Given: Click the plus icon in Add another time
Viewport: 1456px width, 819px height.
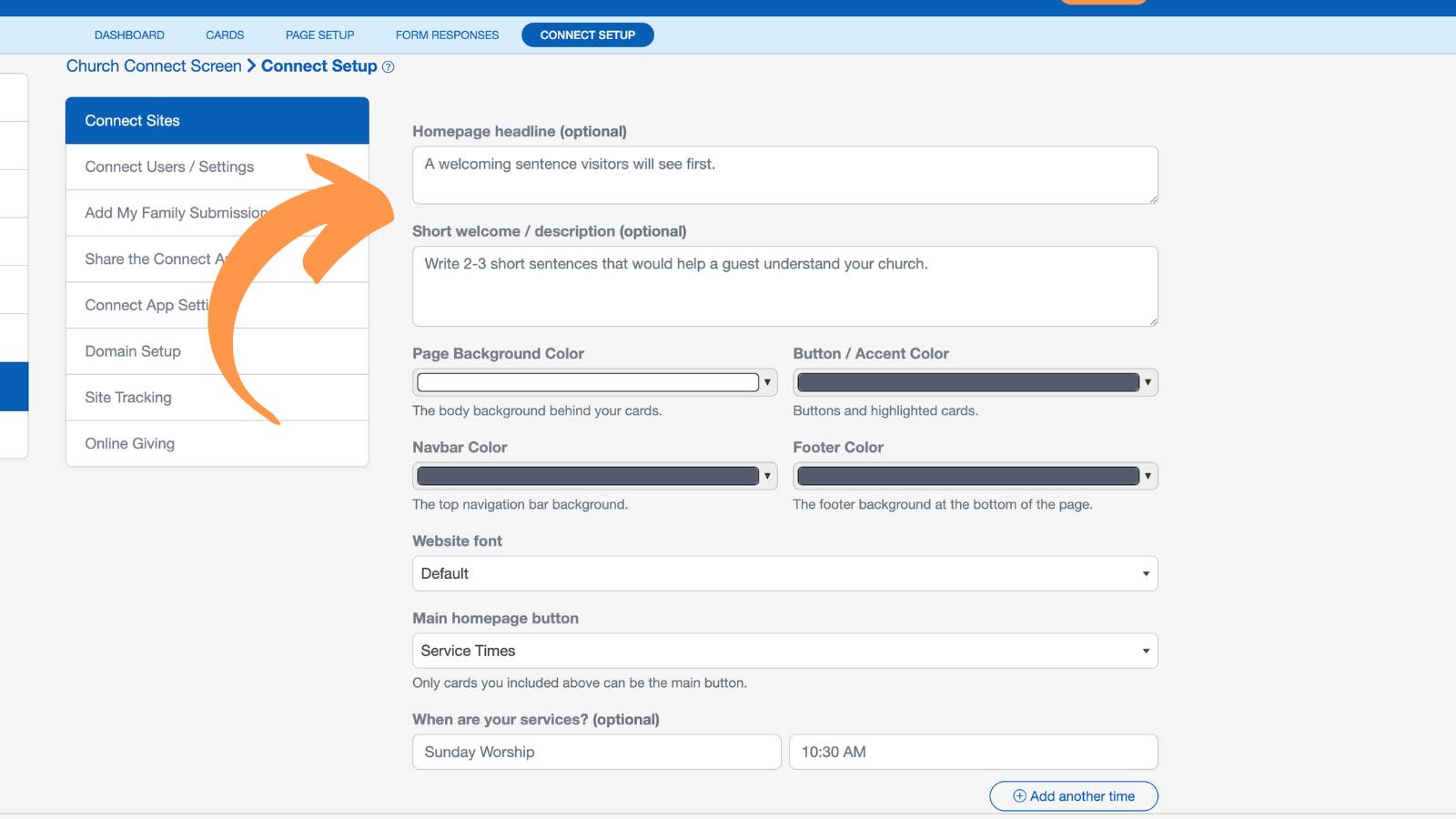Looking at the screenshot, I should 1019,796.
